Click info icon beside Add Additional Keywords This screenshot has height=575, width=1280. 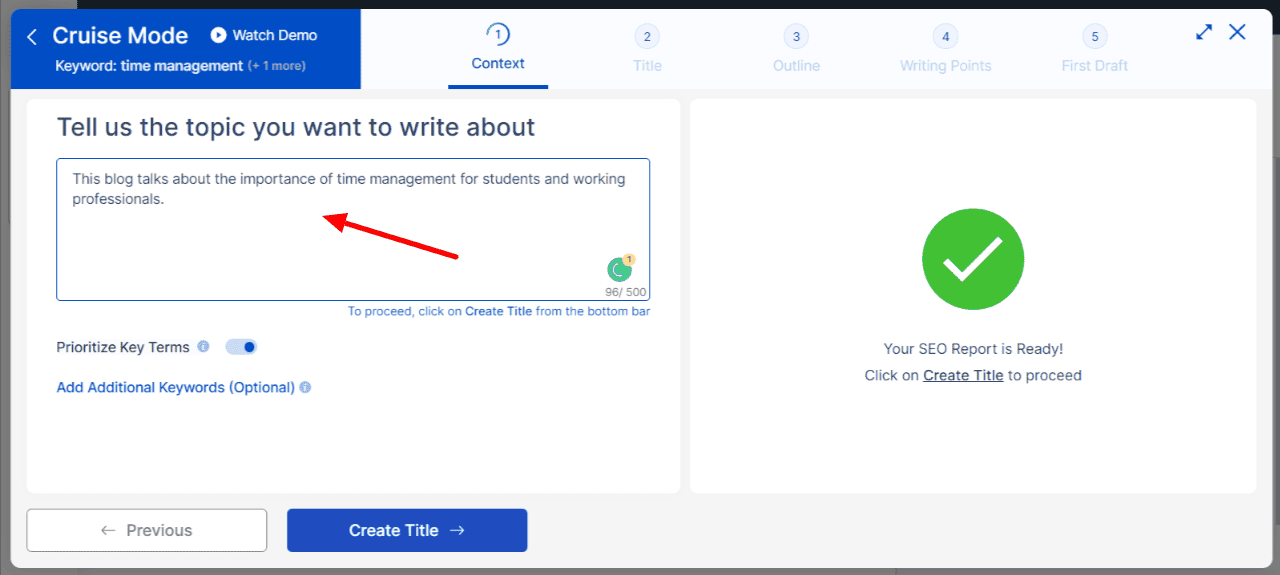pos(305,387)
